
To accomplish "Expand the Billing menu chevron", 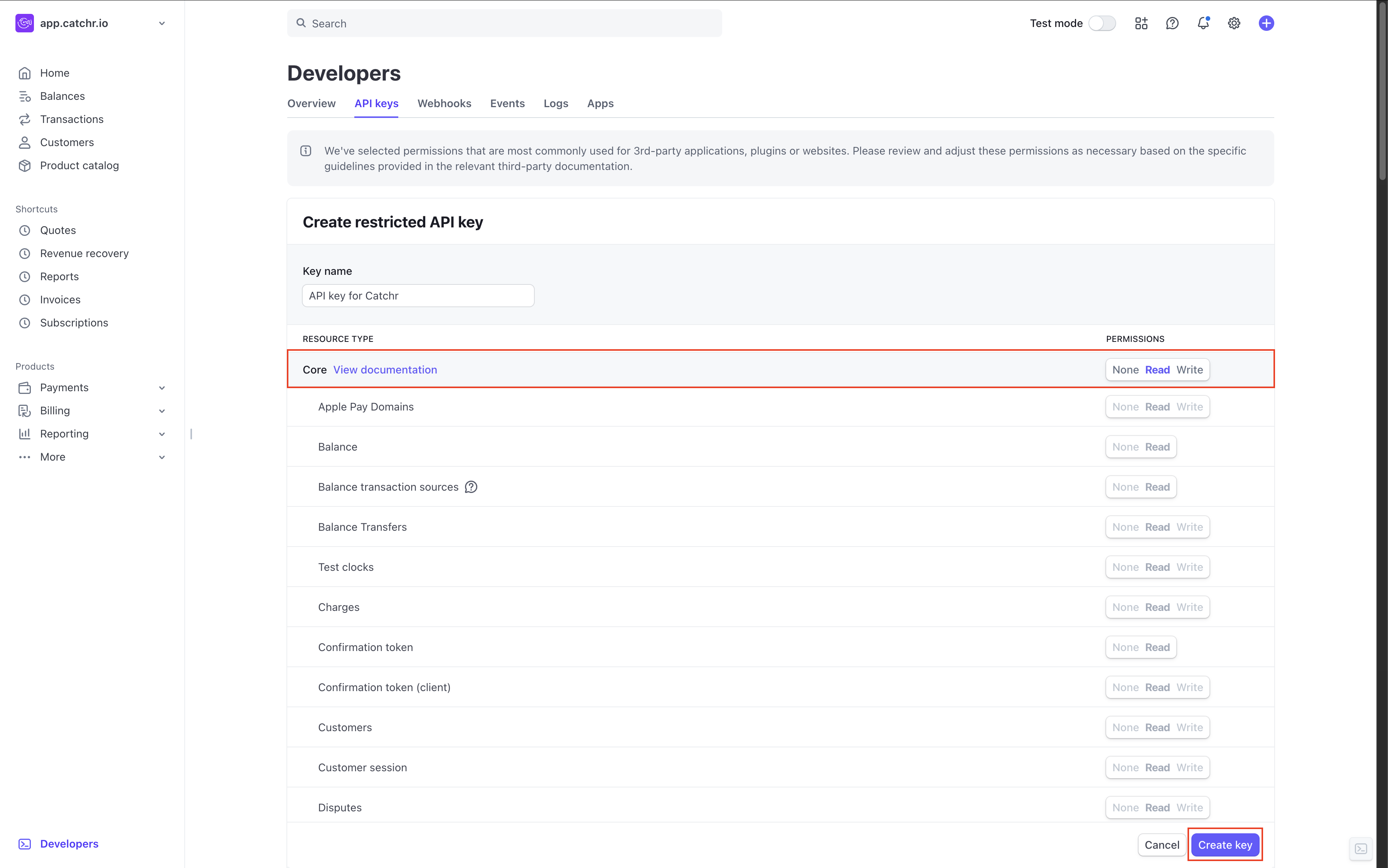I will (x=162, y=411).
